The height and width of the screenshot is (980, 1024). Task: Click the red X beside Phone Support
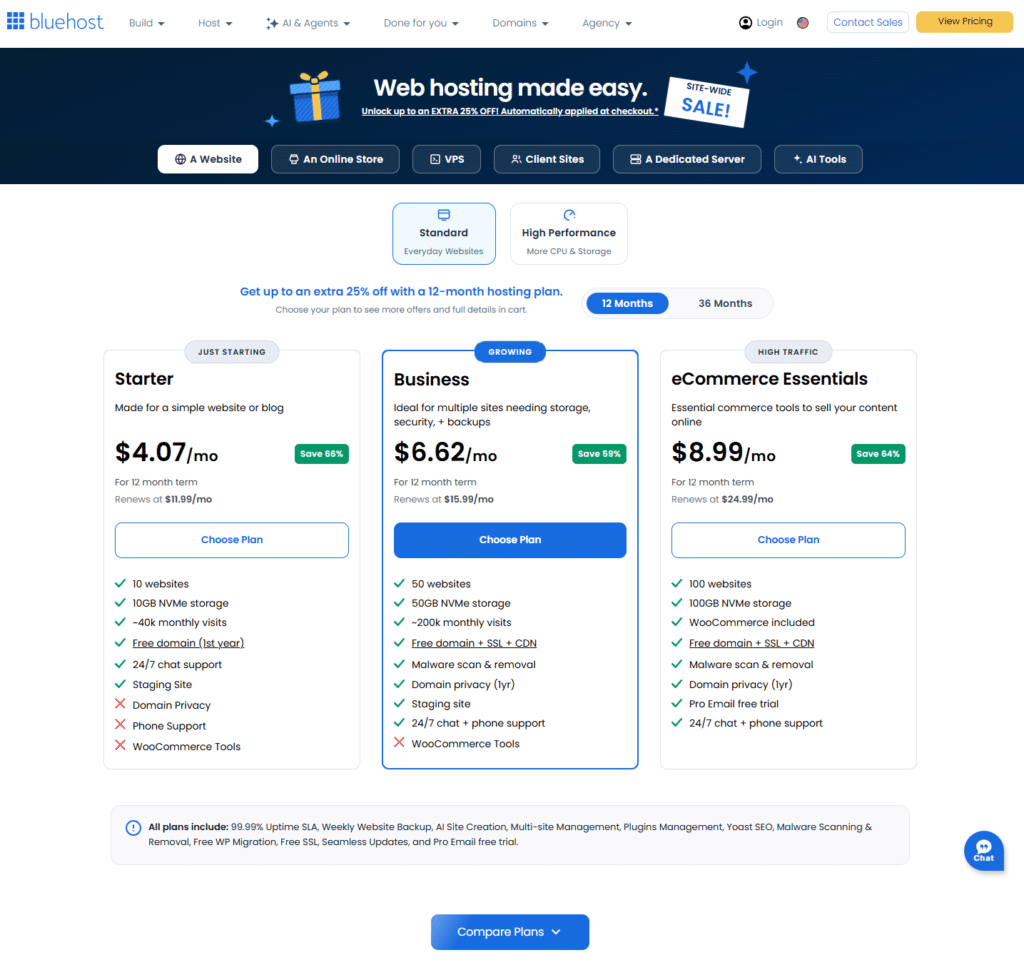click(120, 724)
